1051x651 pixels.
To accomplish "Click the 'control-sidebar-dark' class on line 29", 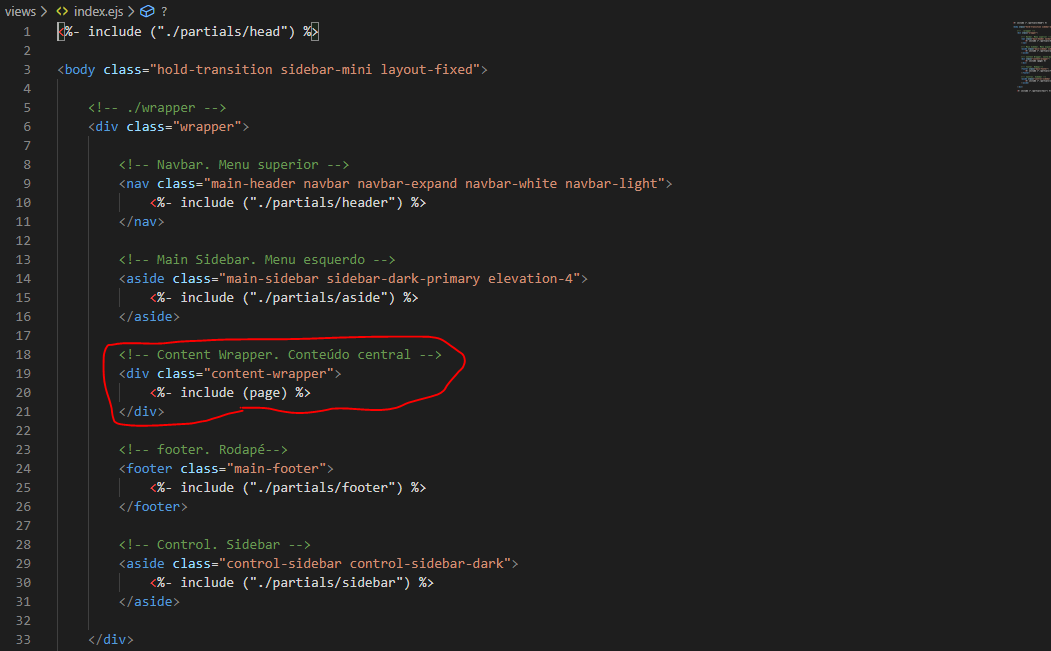I will click(x=426, y=564).
